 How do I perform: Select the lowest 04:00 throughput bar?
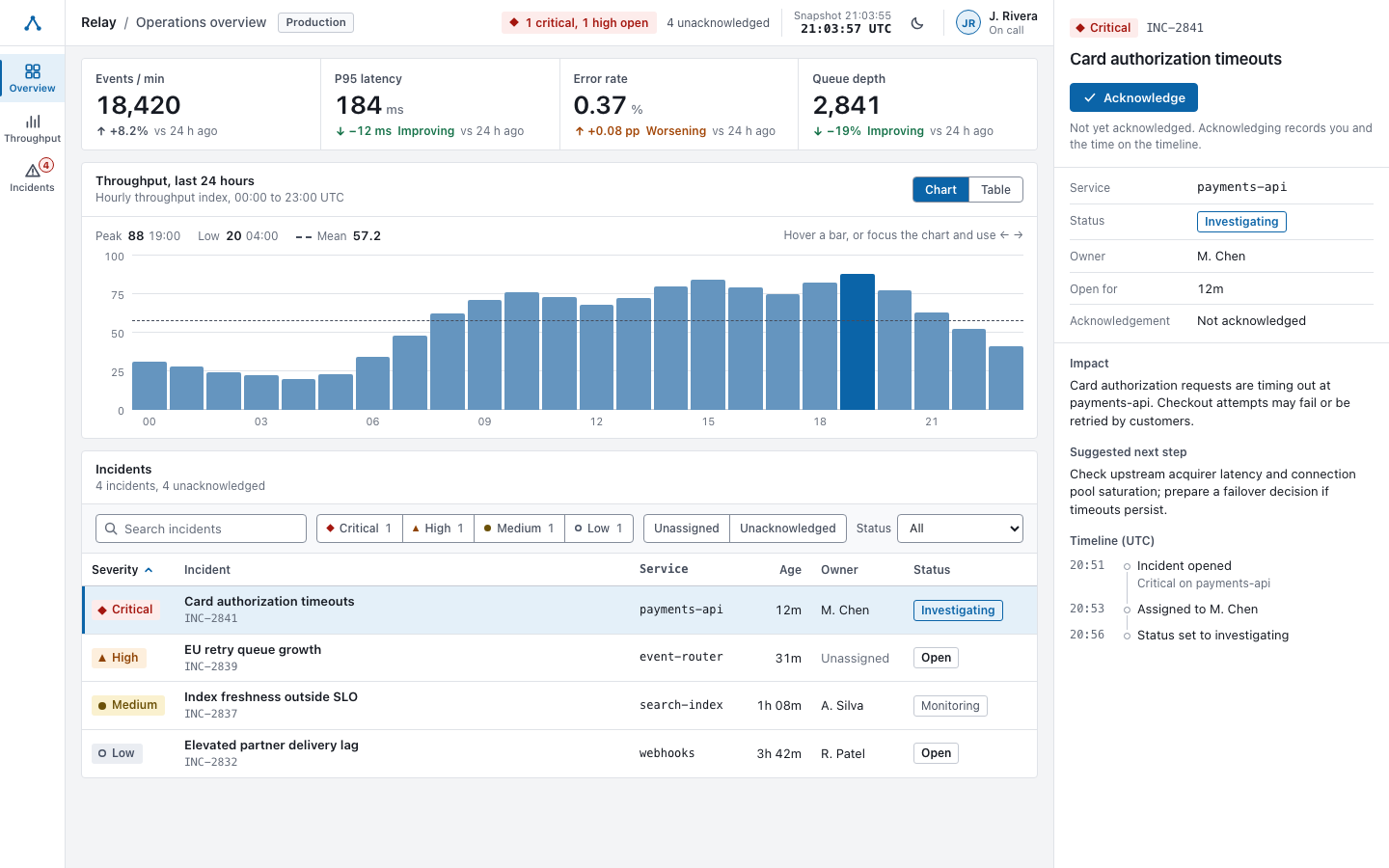tap(298, 394)
